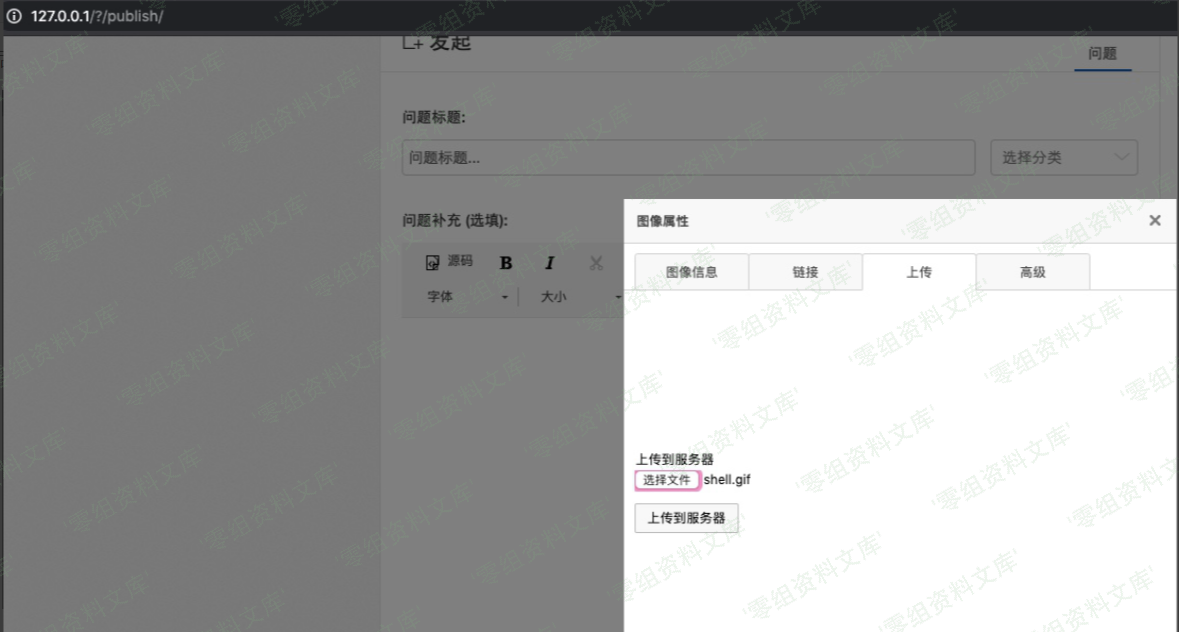
Task: Click the 选择文件 choose file button
Action: pos(667,480)
